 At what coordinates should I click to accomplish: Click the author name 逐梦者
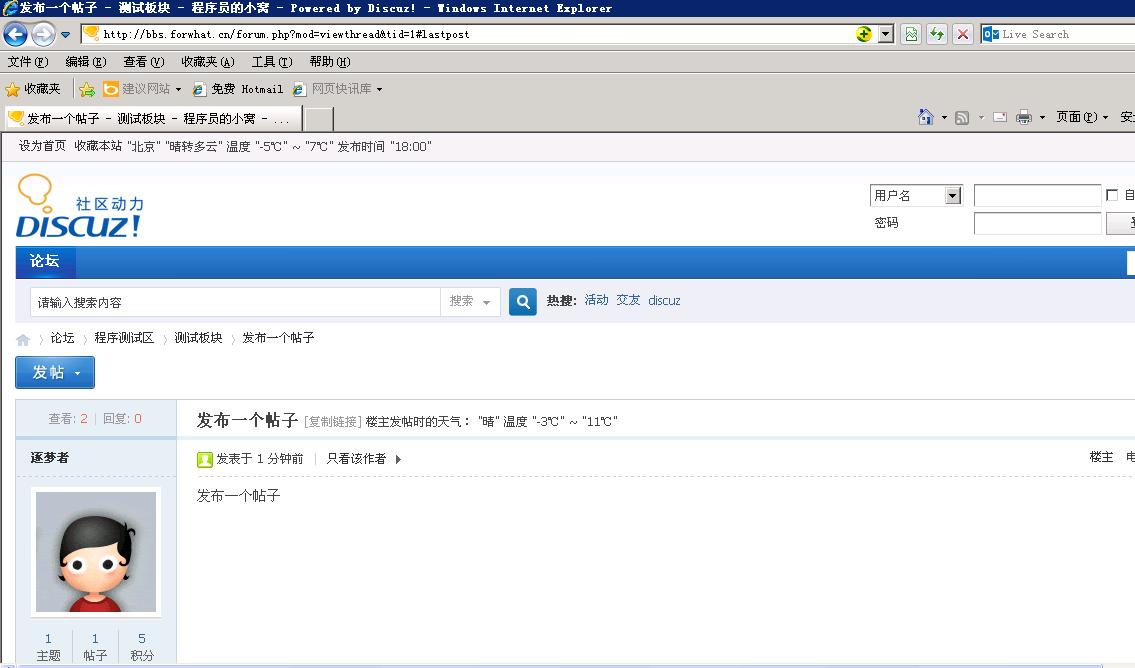pos(50,457)
